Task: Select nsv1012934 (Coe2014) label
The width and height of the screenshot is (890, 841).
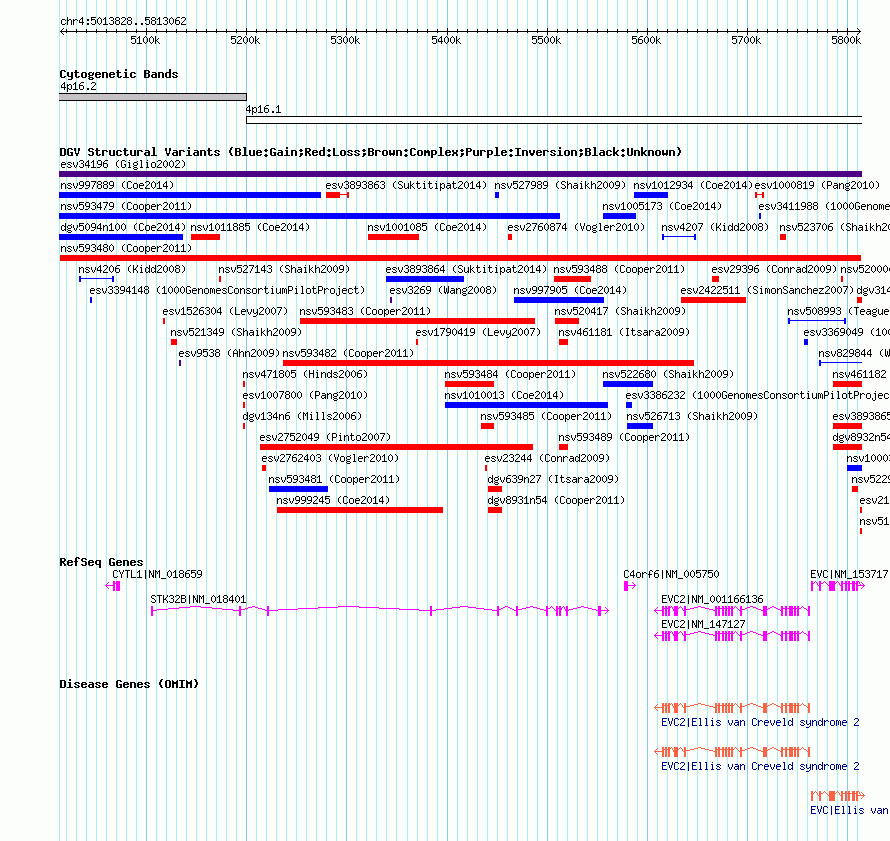Action: [x=693, y=185]
